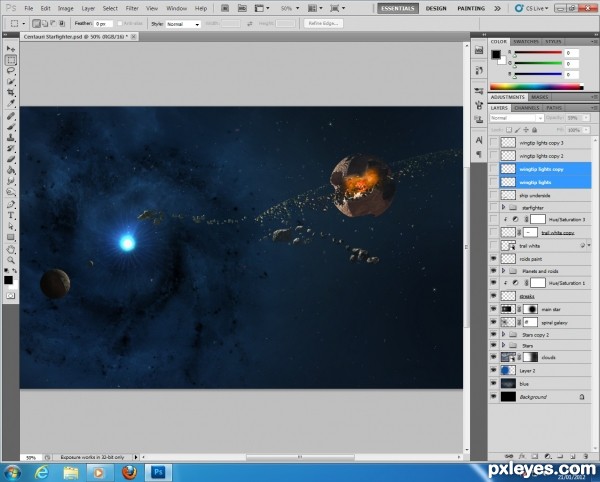Expand the Planets and roids group
This screenshot has width=600, height=482.
click(x=504, y=271)
